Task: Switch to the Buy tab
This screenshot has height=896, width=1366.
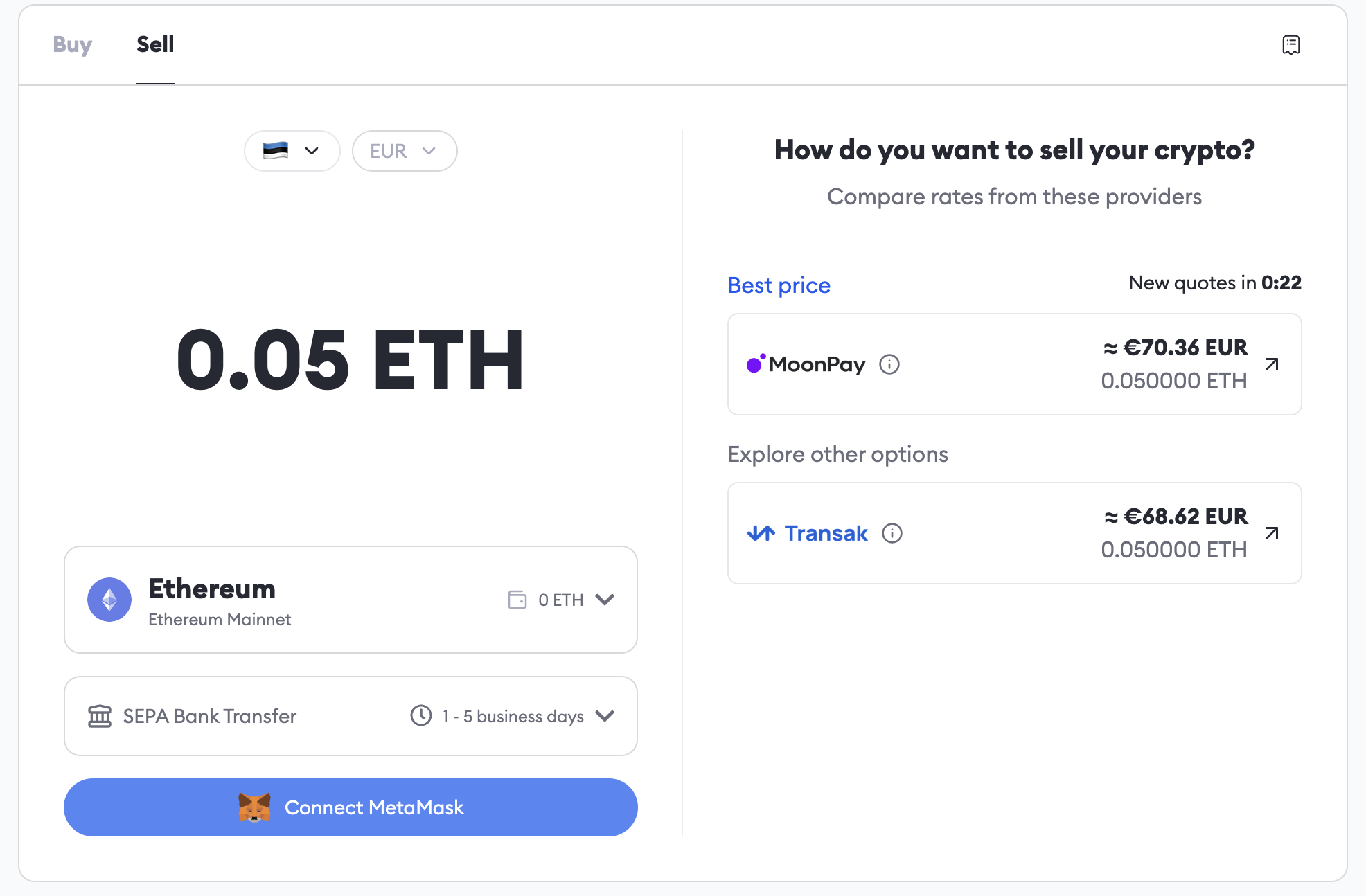Action: click(x=73, y=44)
